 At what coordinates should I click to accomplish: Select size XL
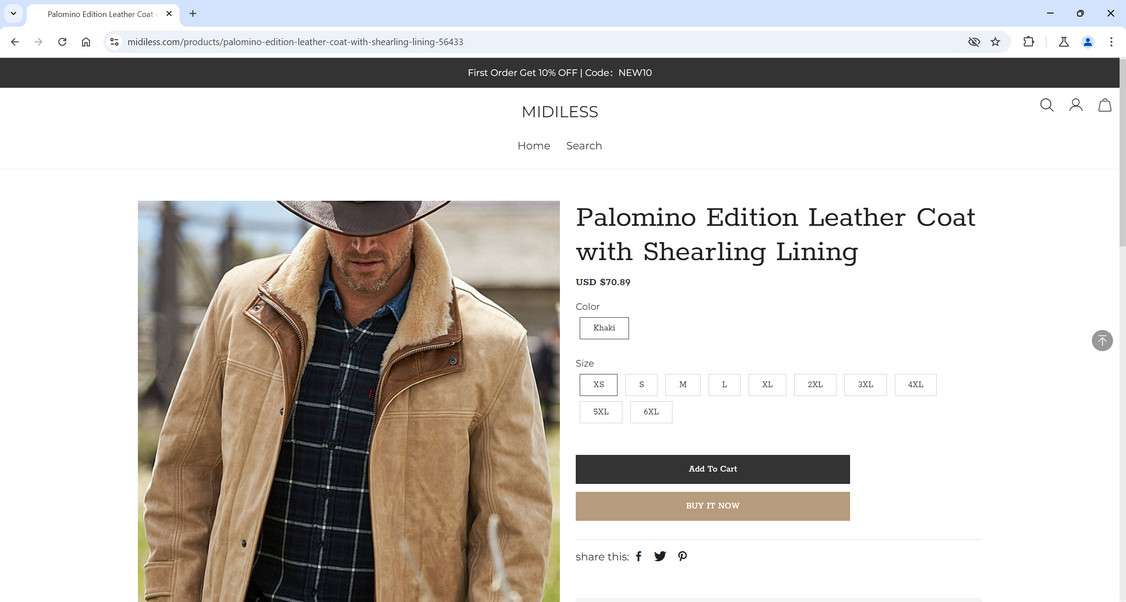tap(767, 385)
